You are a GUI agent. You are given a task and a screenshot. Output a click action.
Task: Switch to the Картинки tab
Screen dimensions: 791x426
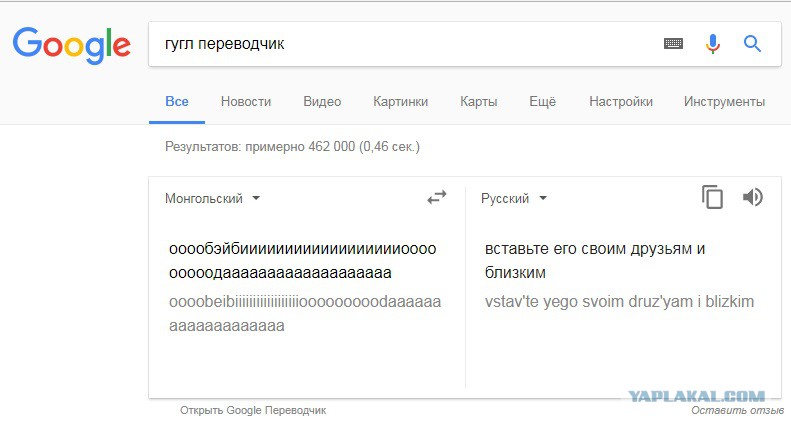(x=401, y=101)
